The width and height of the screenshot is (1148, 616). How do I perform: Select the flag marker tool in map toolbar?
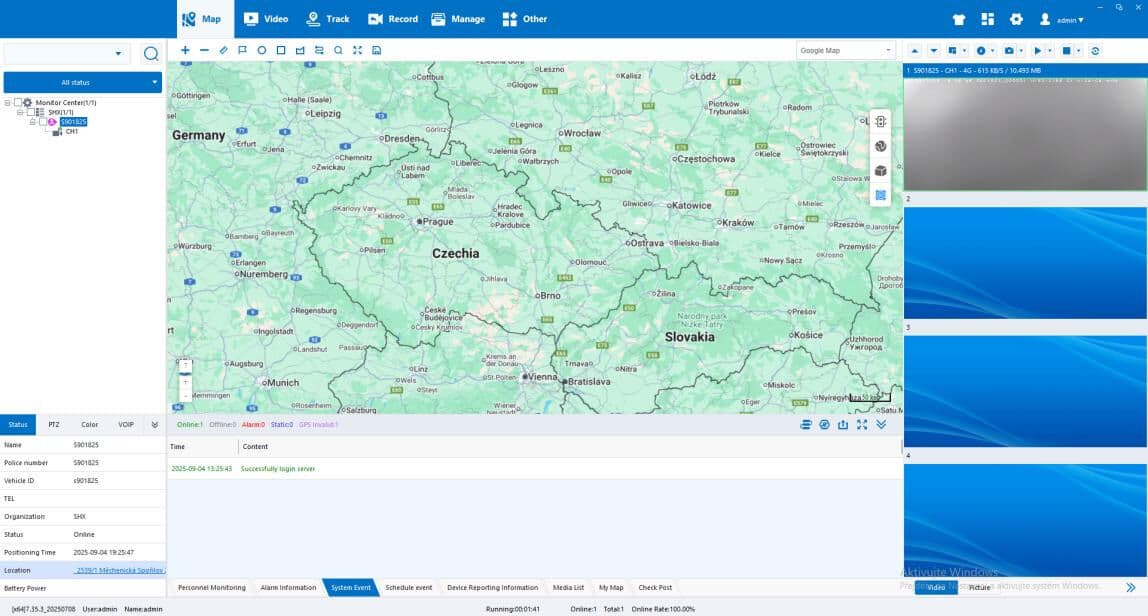coord(242,51)
